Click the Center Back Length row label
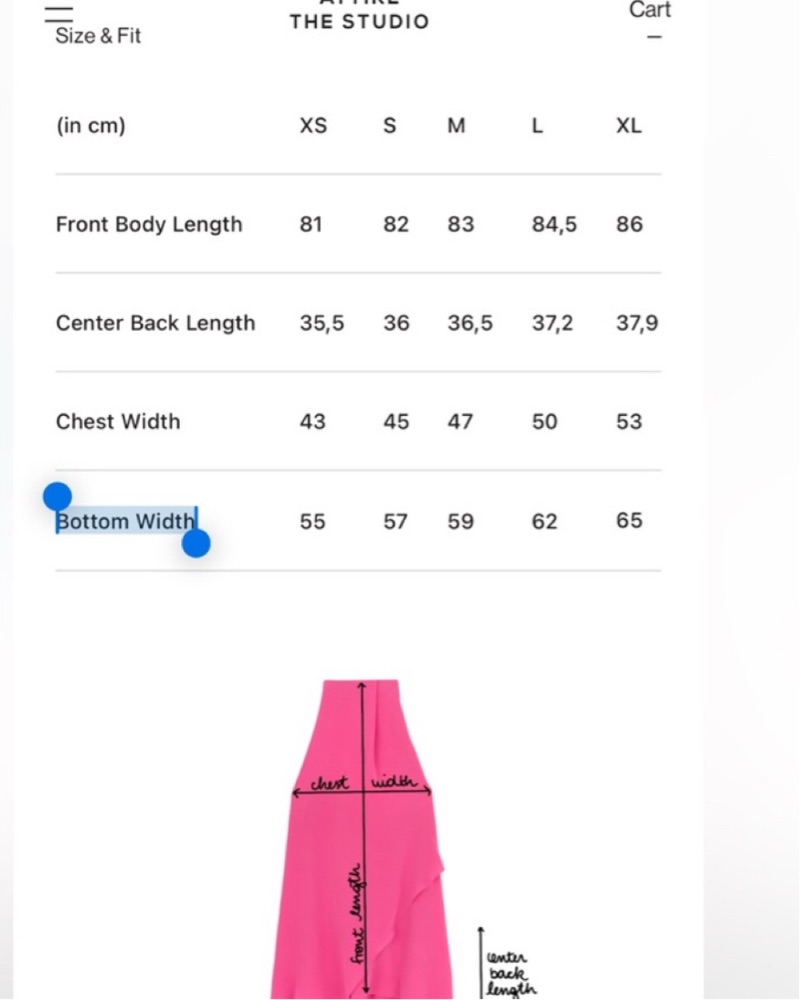This screenshot has height=1000, width=800. 156,323
